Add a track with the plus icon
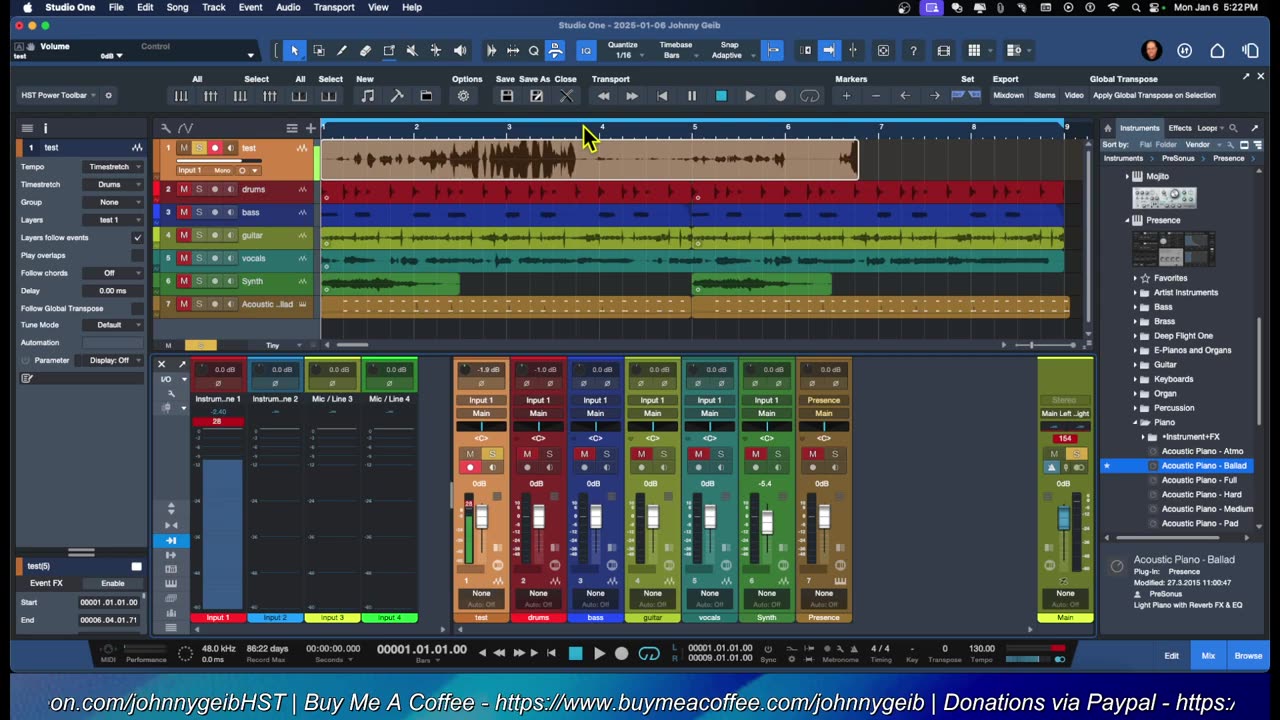Image resolution: width=1280 pixels, height=720 pixels. click(x=311, y=128)
